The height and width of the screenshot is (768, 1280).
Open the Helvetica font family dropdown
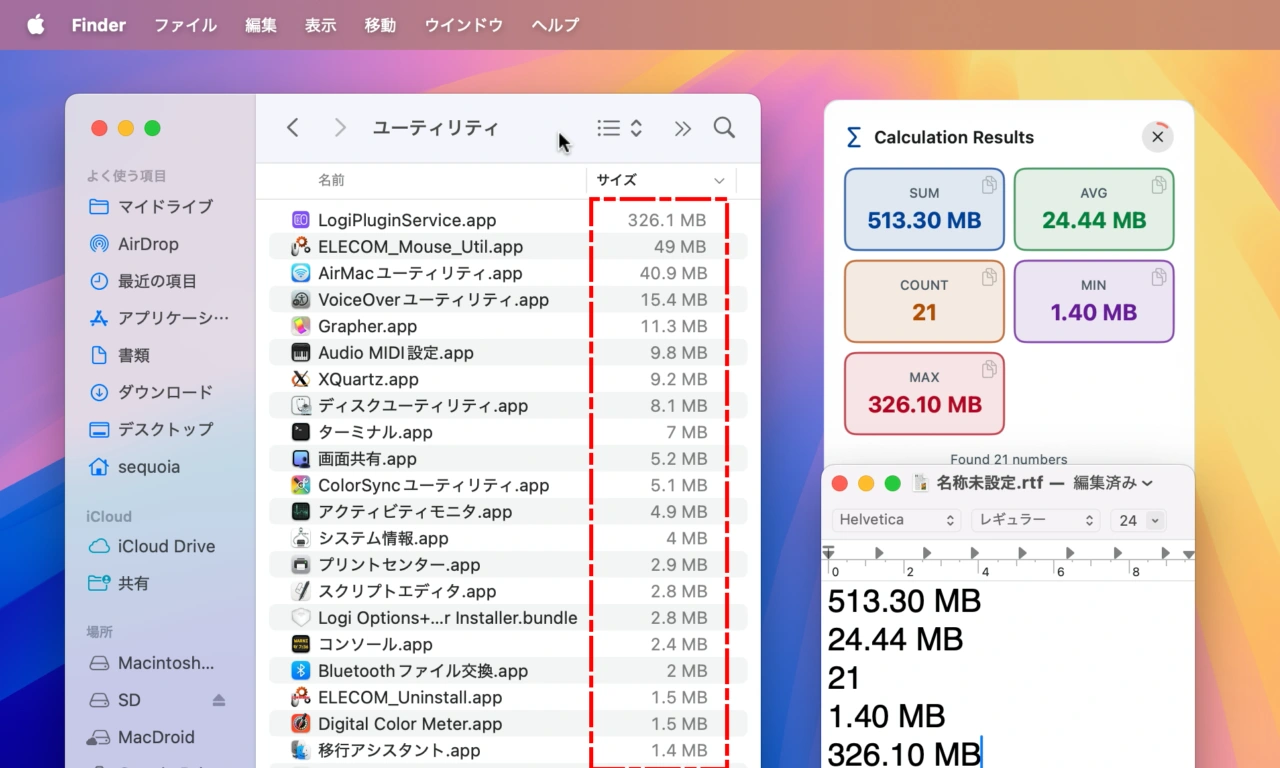(896, 520)
